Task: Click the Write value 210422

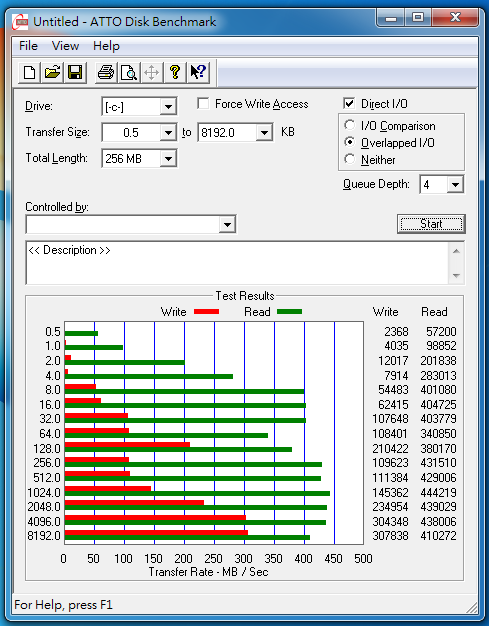Action: tap(390, 449)
